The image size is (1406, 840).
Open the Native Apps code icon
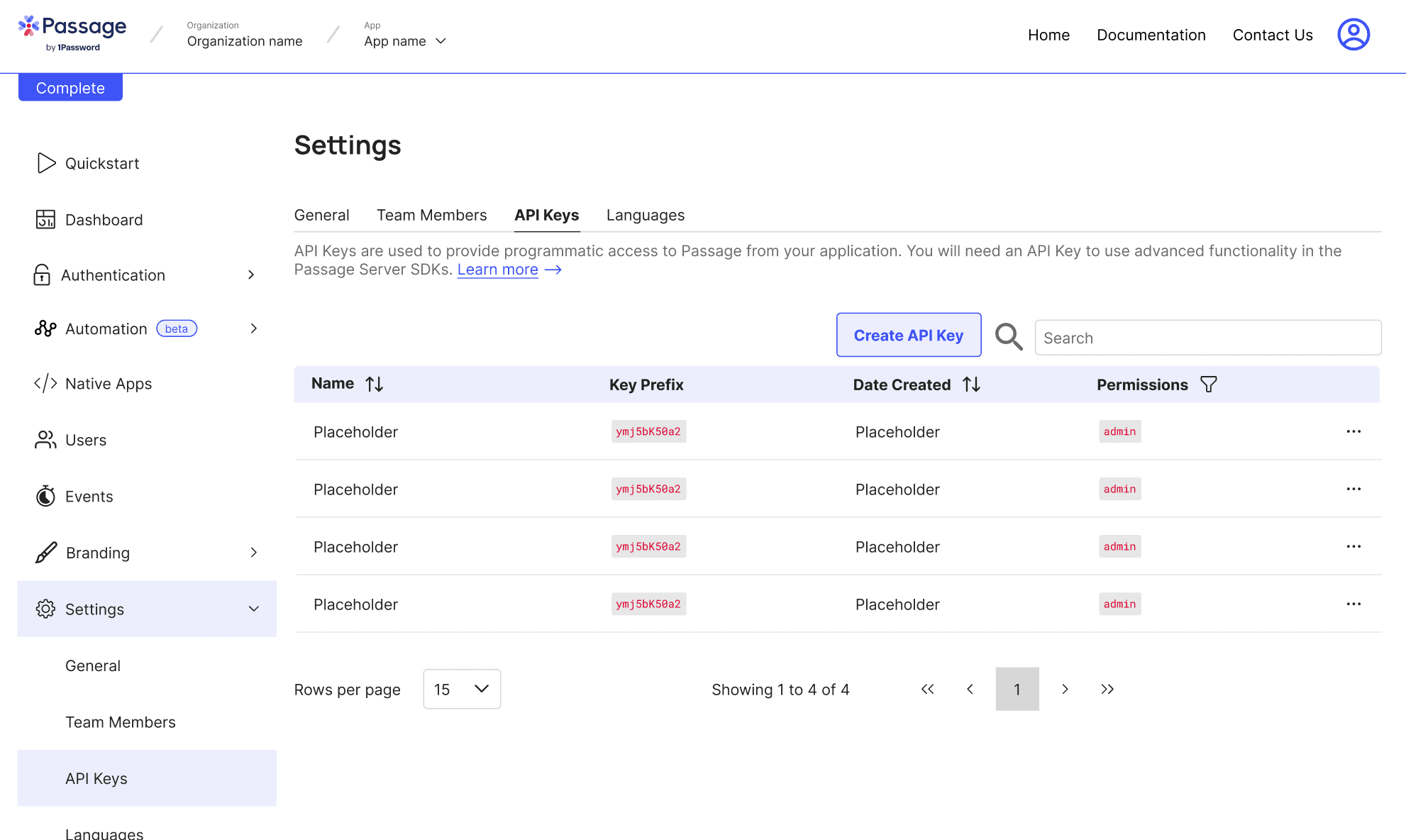tap(45, 383)
